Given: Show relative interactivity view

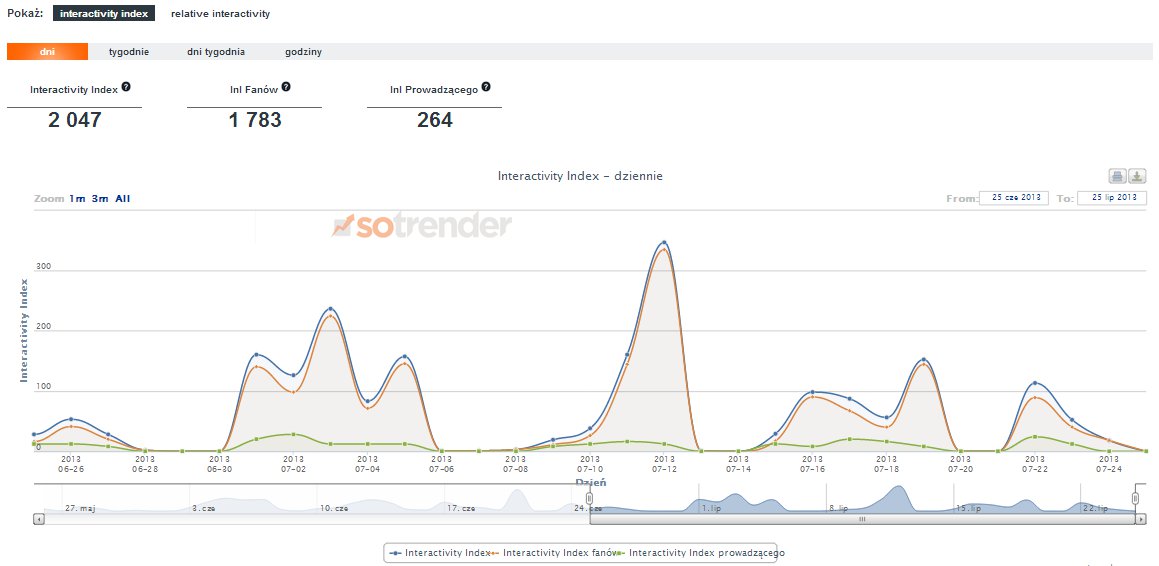Looking at the screenshot, I should [x=220, y=14].
